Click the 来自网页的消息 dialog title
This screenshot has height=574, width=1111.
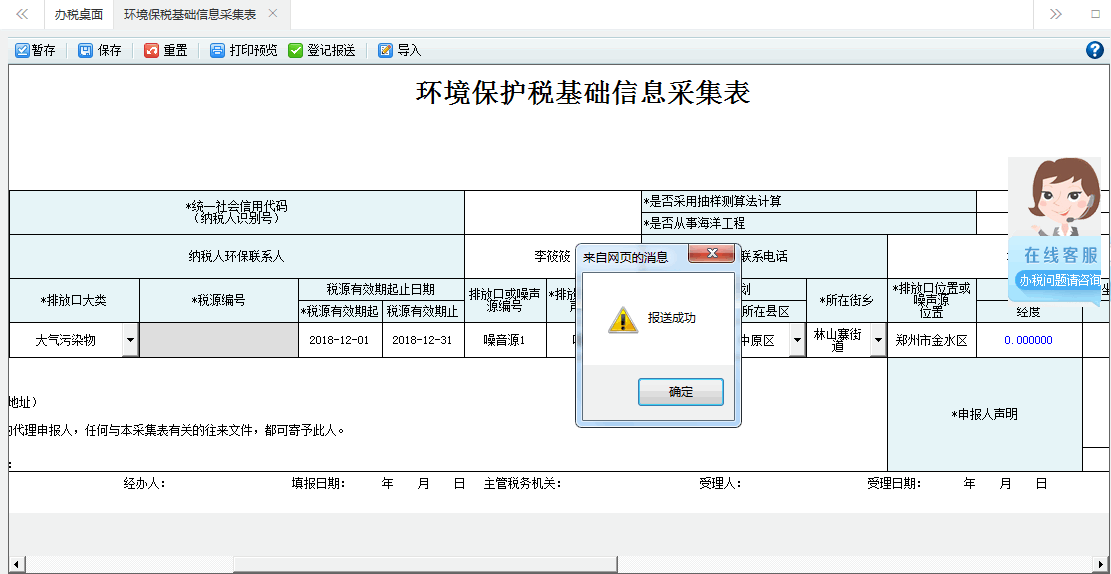[x=625, y=257]
